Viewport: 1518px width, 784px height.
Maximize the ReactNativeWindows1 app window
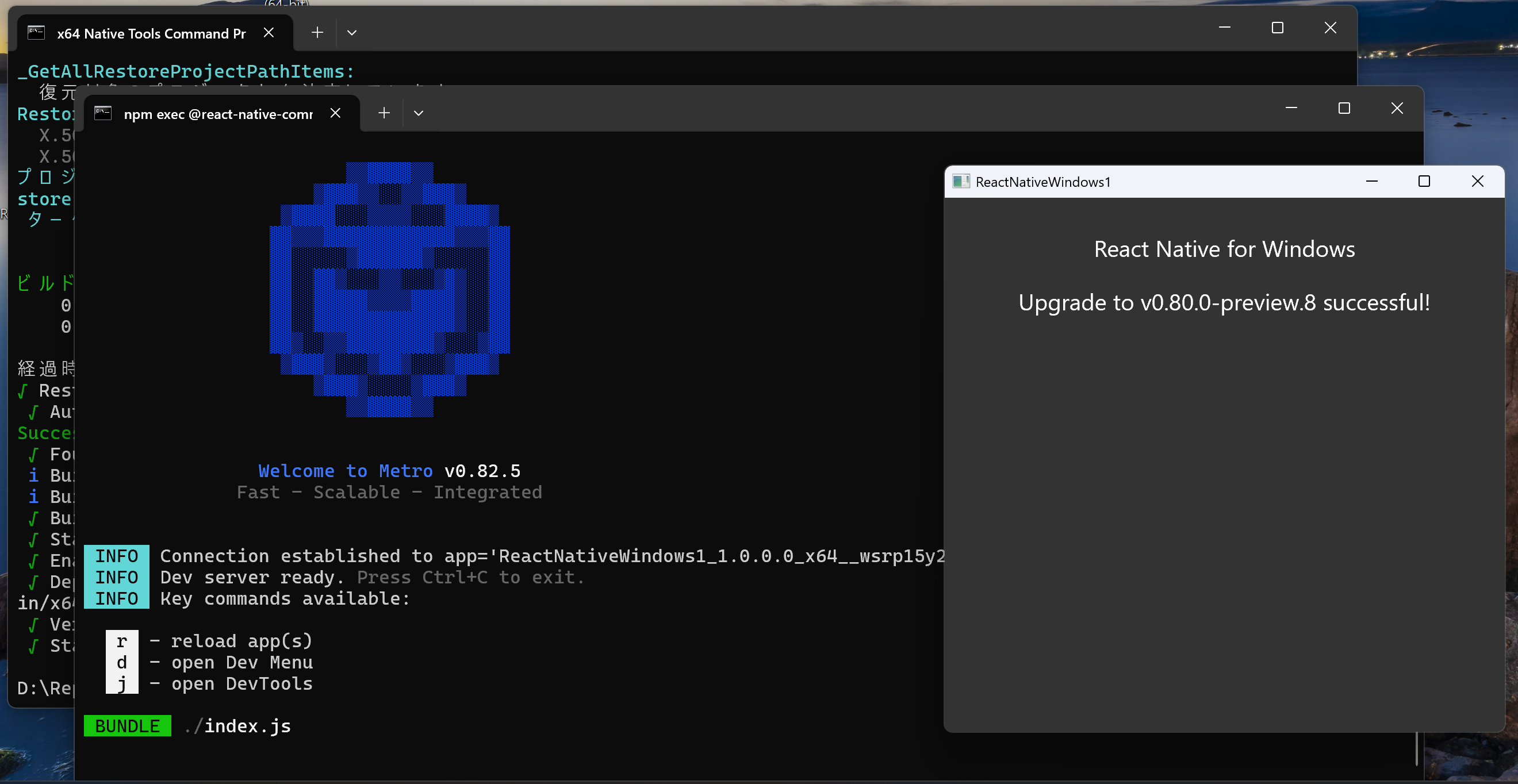1424,182
